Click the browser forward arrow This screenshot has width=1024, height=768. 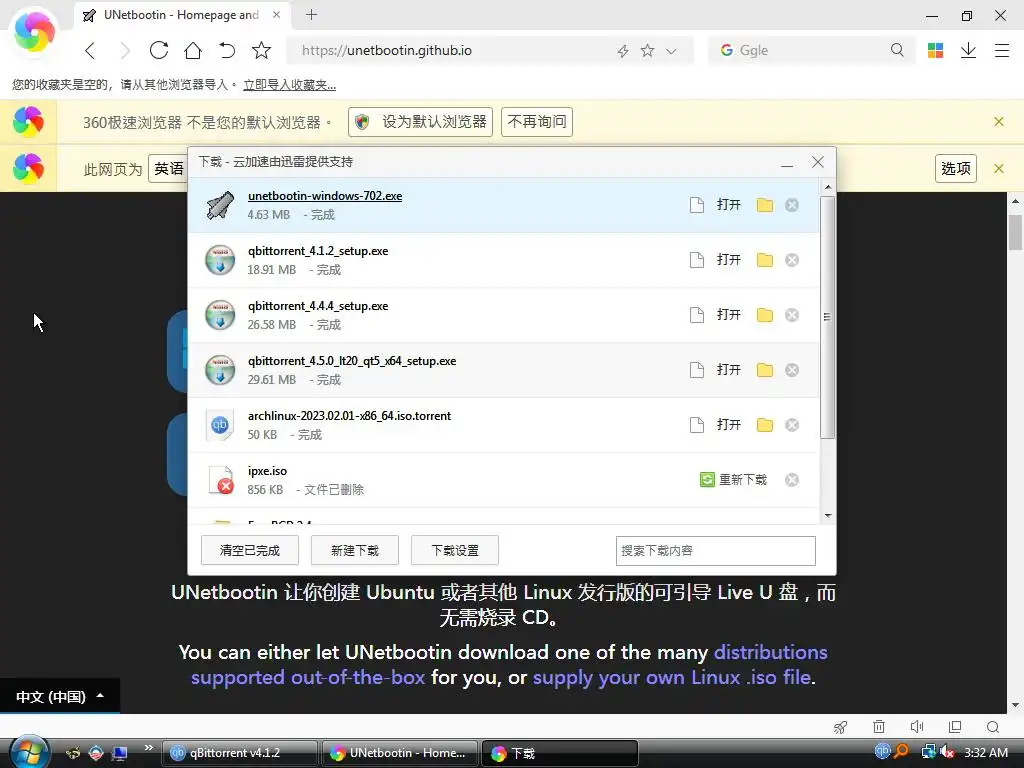point(125,50)
